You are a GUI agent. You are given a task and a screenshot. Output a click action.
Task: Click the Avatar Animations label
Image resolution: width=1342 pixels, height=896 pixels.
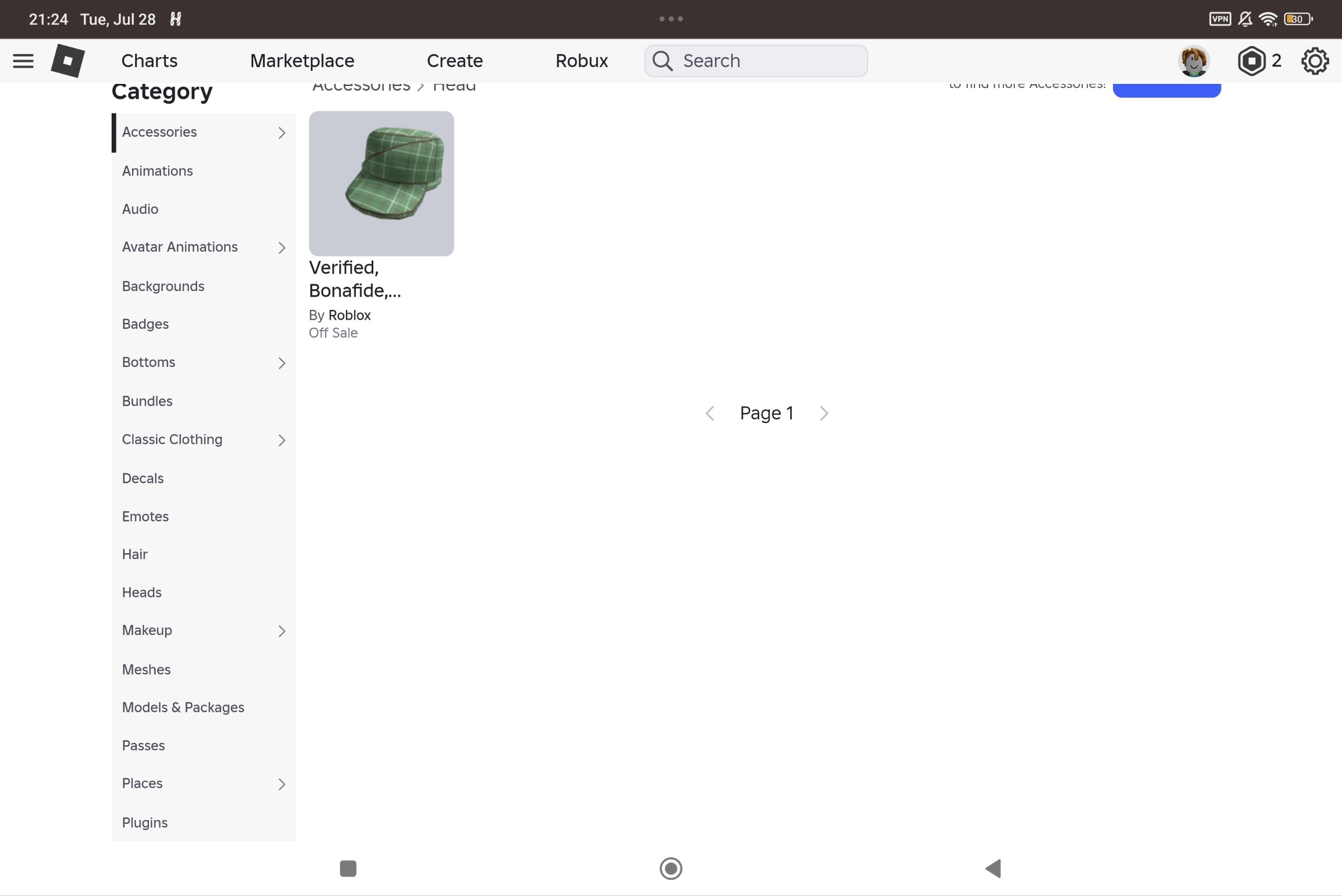(180, 247)
